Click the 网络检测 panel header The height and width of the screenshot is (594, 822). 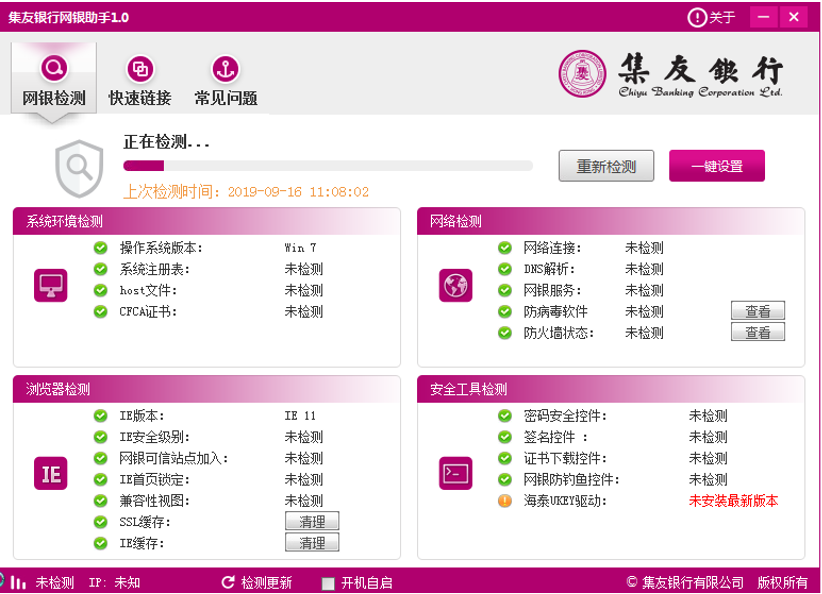click(611, 221)
